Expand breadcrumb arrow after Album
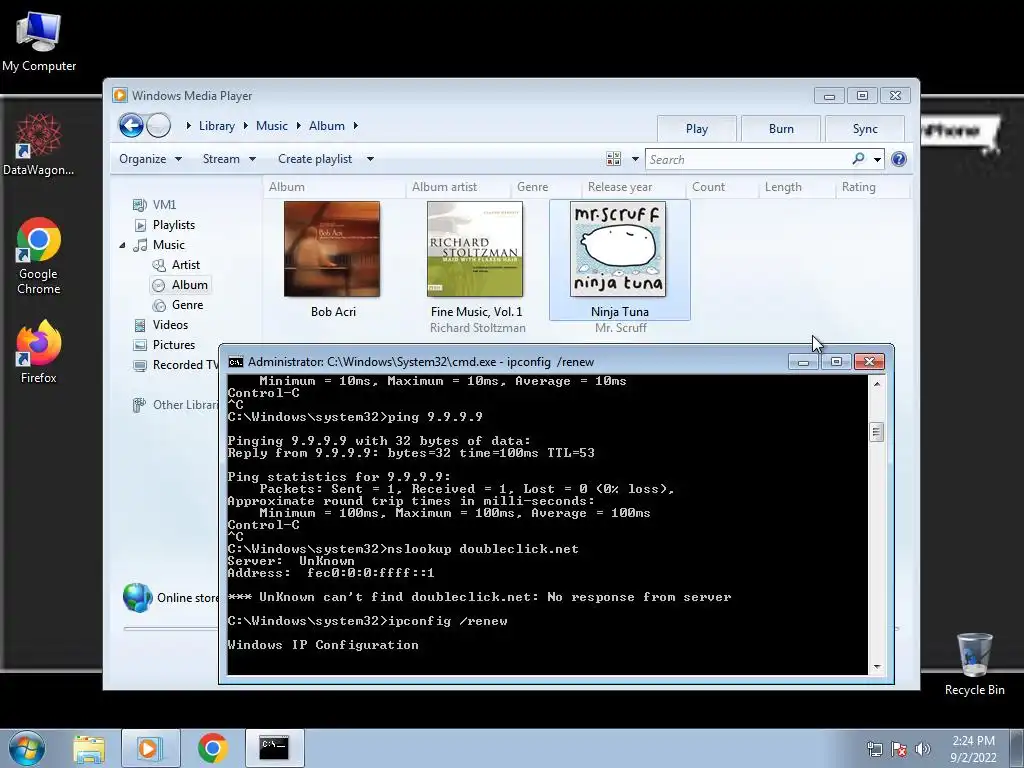Screen dimensions: 1024x768 coord(356,125)
